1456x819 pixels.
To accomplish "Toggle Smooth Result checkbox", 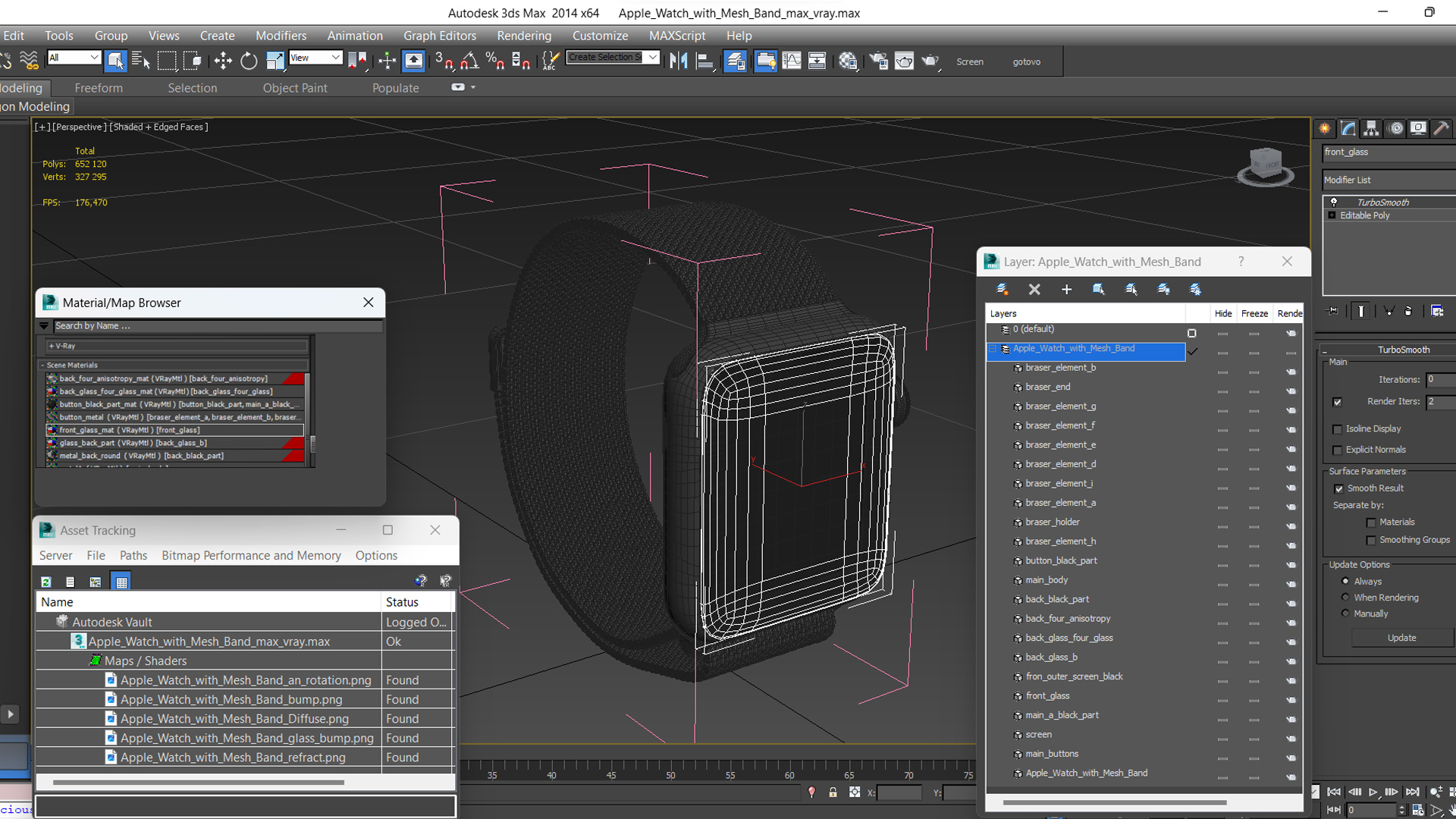I will [1339, 489].
